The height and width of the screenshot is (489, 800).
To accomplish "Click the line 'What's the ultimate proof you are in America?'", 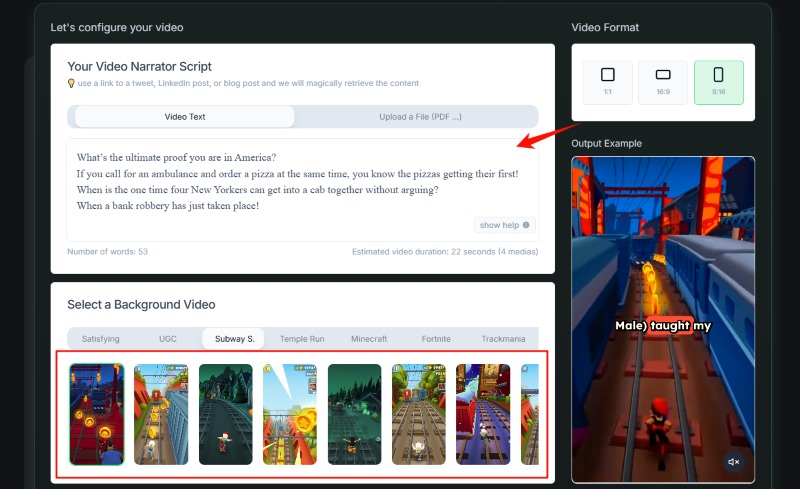I will (177, 157).
